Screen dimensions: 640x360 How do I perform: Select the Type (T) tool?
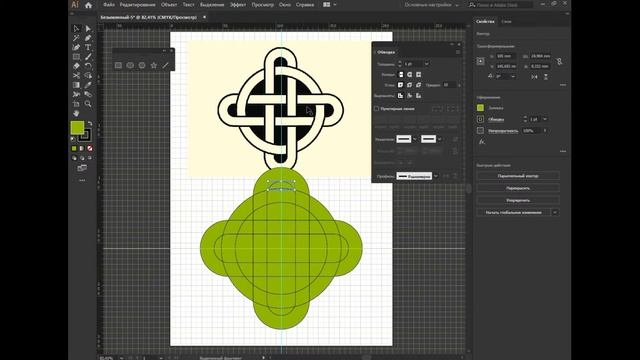pos(88,47)
